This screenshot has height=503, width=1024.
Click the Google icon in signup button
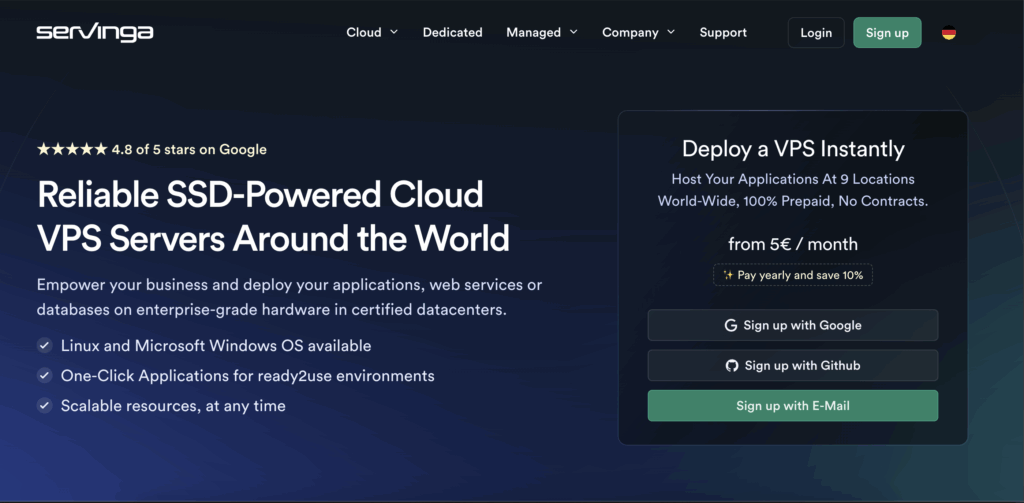pos(731,325)
